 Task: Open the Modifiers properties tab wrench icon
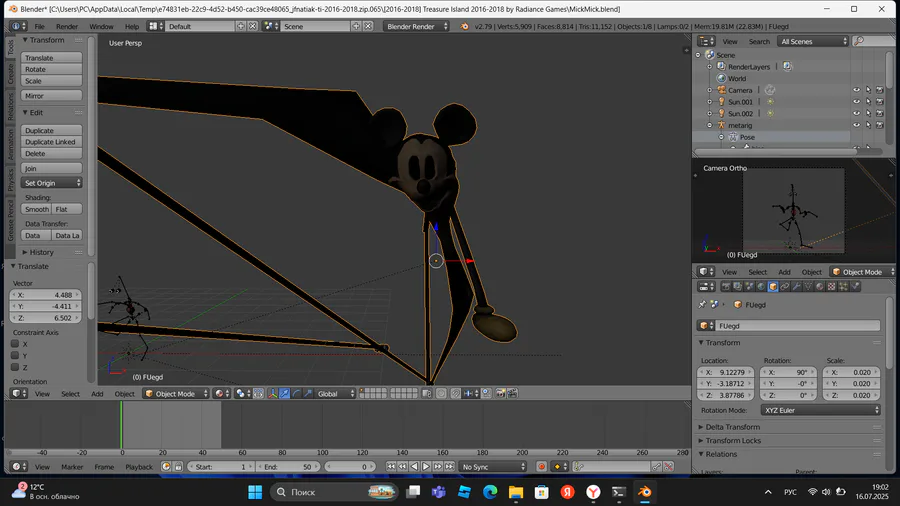tap(796, 286)
